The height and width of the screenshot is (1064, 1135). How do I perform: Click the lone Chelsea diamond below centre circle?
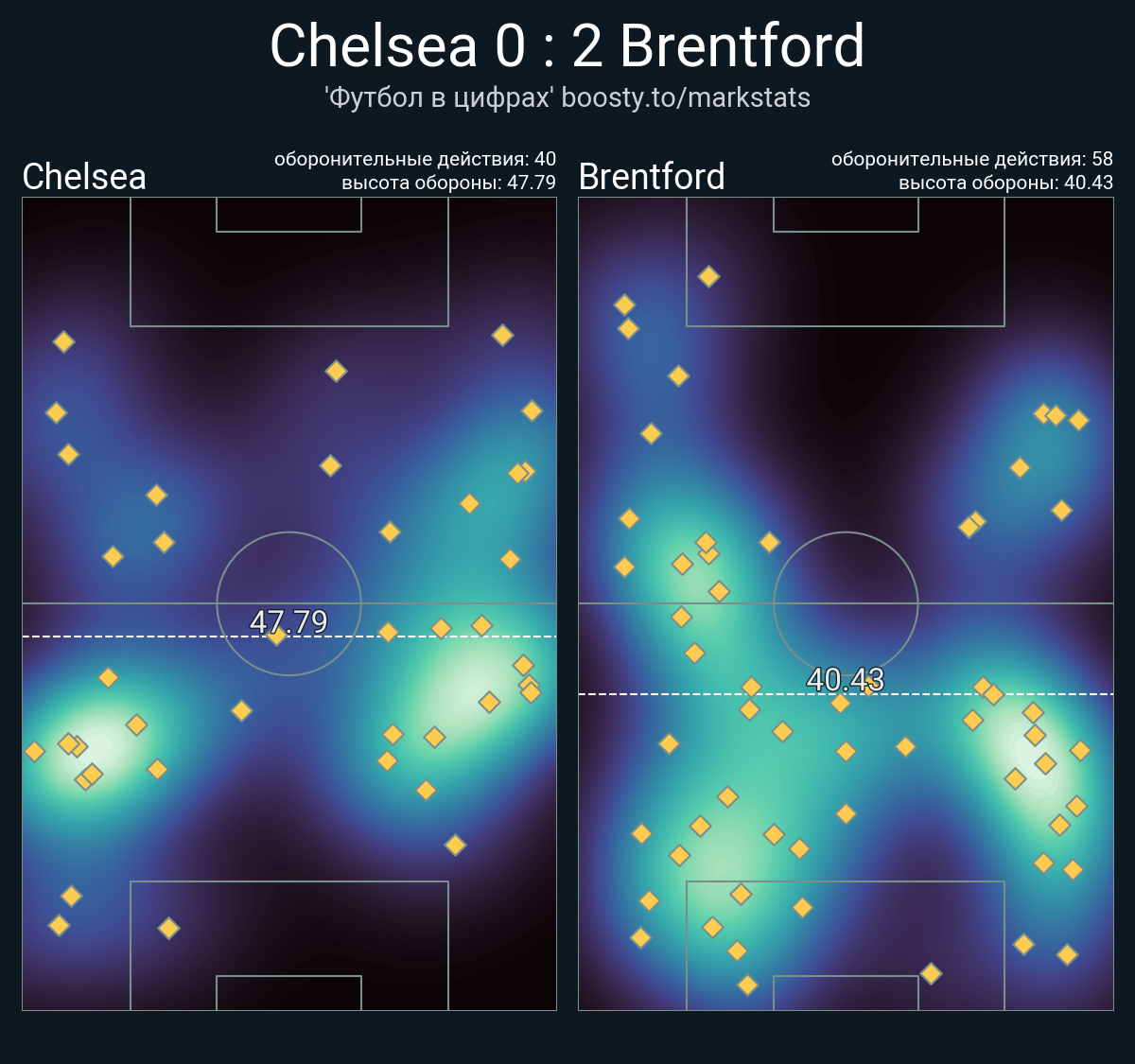pyautogui.click(x=241, y=710)
